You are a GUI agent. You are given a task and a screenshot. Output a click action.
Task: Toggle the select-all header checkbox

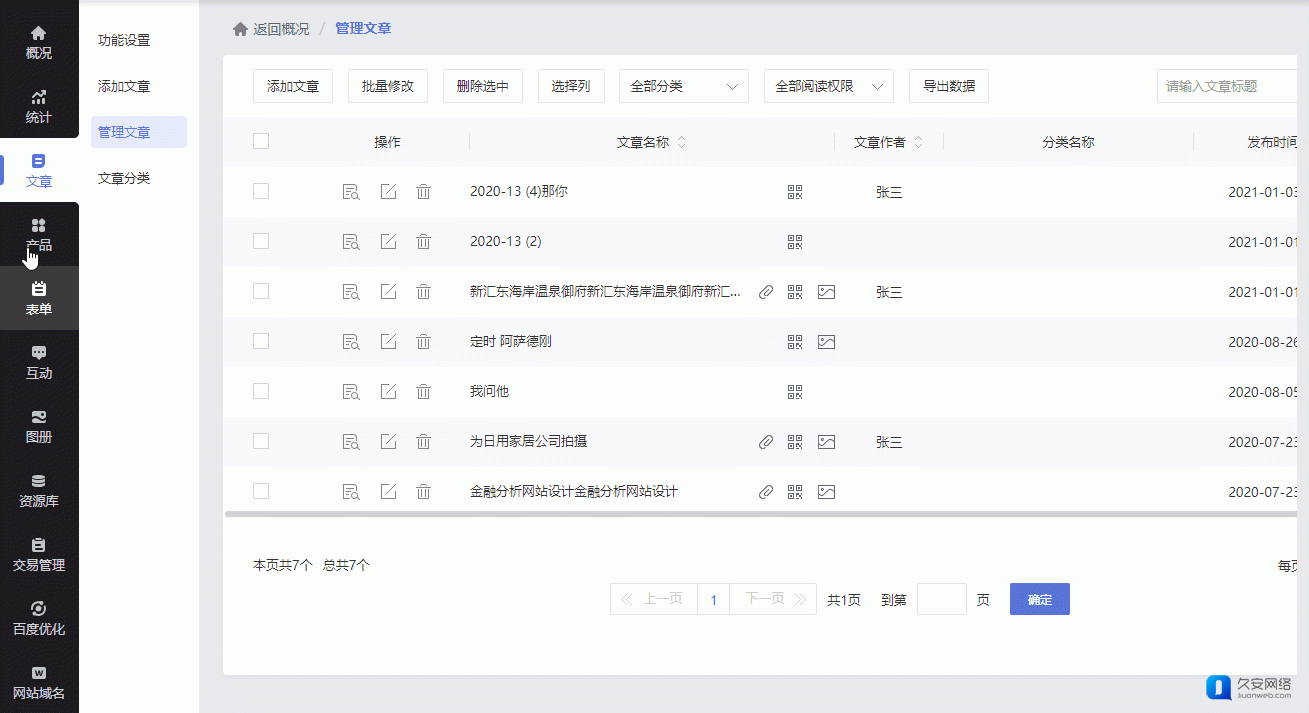tap(261, 141)
